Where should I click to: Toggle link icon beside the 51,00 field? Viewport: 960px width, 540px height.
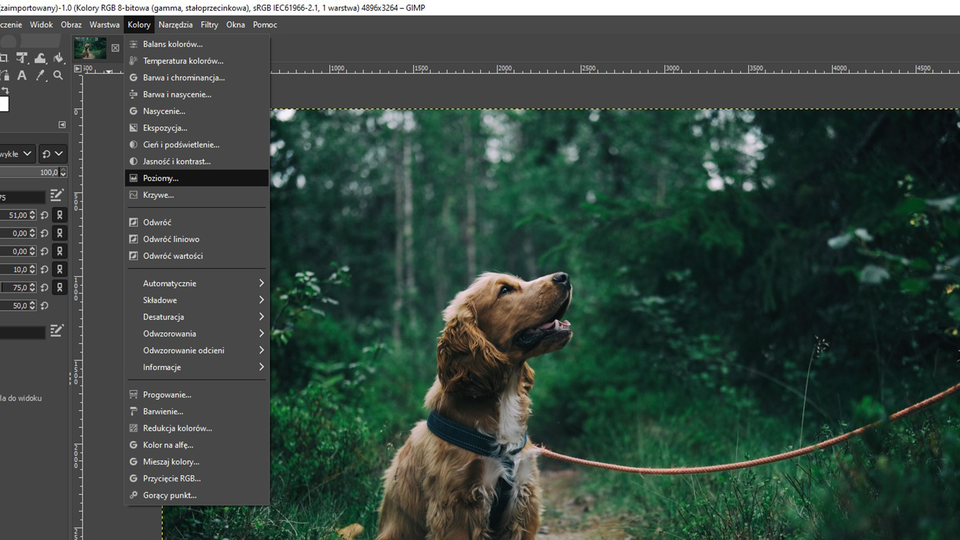pyautogui.click(x=59, y=215)
